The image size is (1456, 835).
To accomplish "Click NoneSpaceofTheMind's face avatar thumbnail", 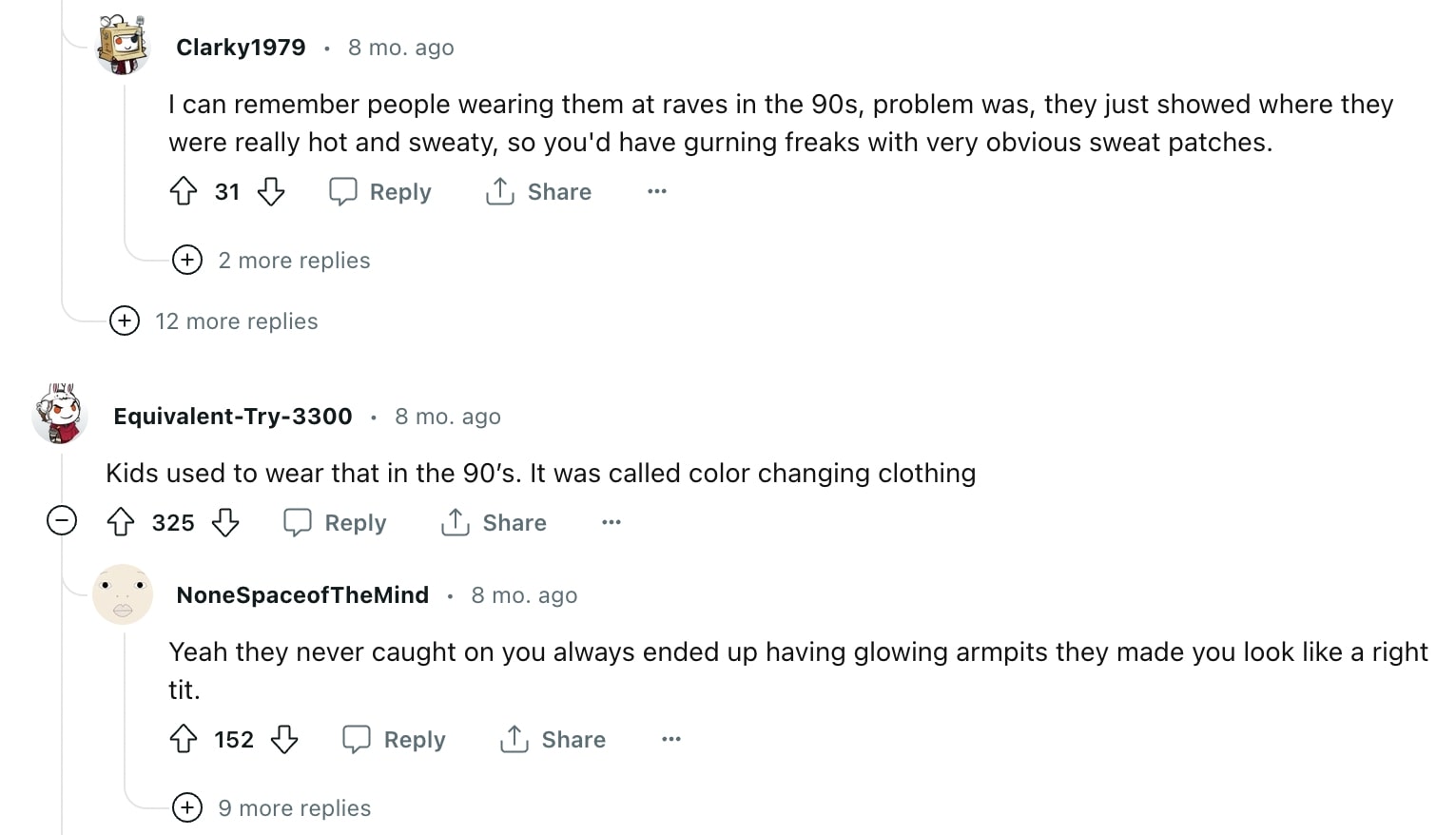I will click(x=123, y=595).
